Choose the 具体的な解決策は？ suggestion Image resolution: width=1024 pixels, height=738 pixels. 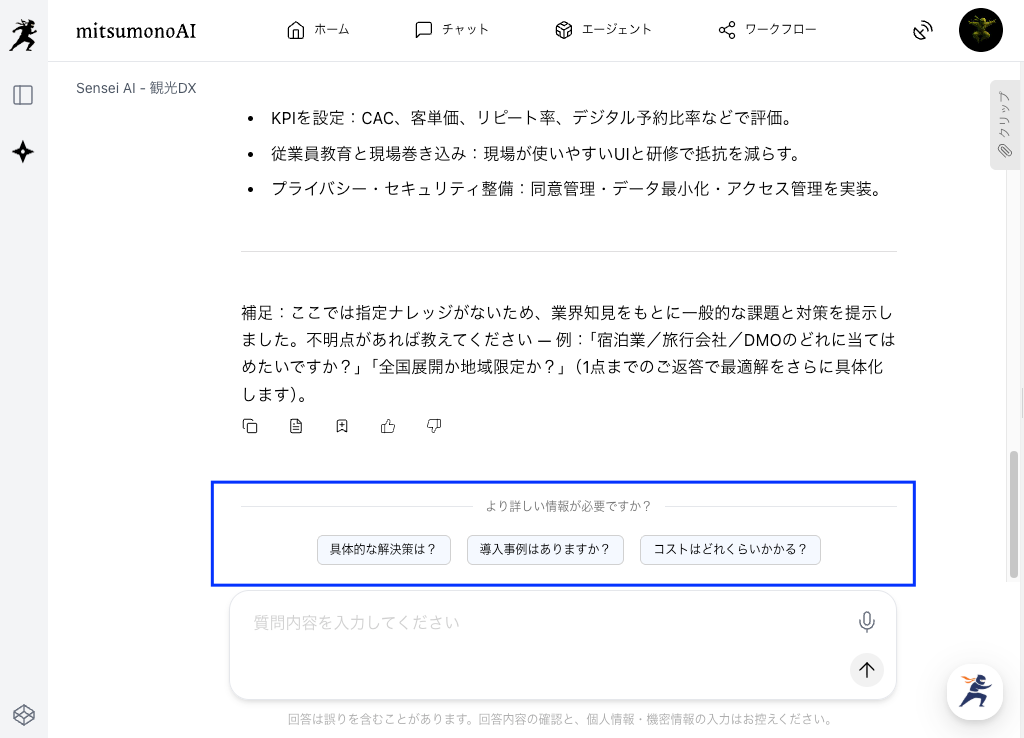point(384,550)
